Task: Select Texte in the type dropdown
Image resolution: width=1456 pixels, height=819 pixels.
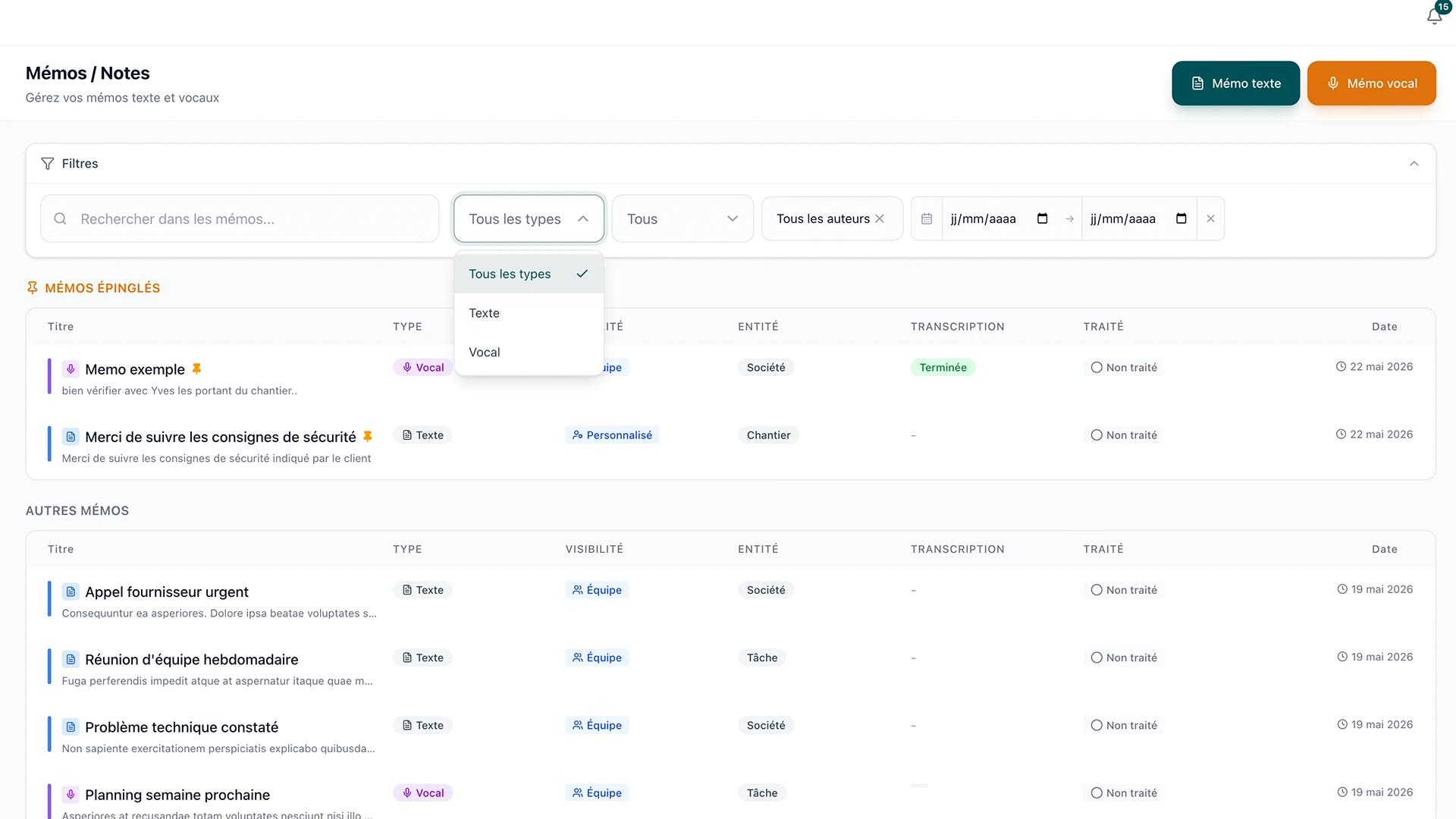Action: pos(529,313)
